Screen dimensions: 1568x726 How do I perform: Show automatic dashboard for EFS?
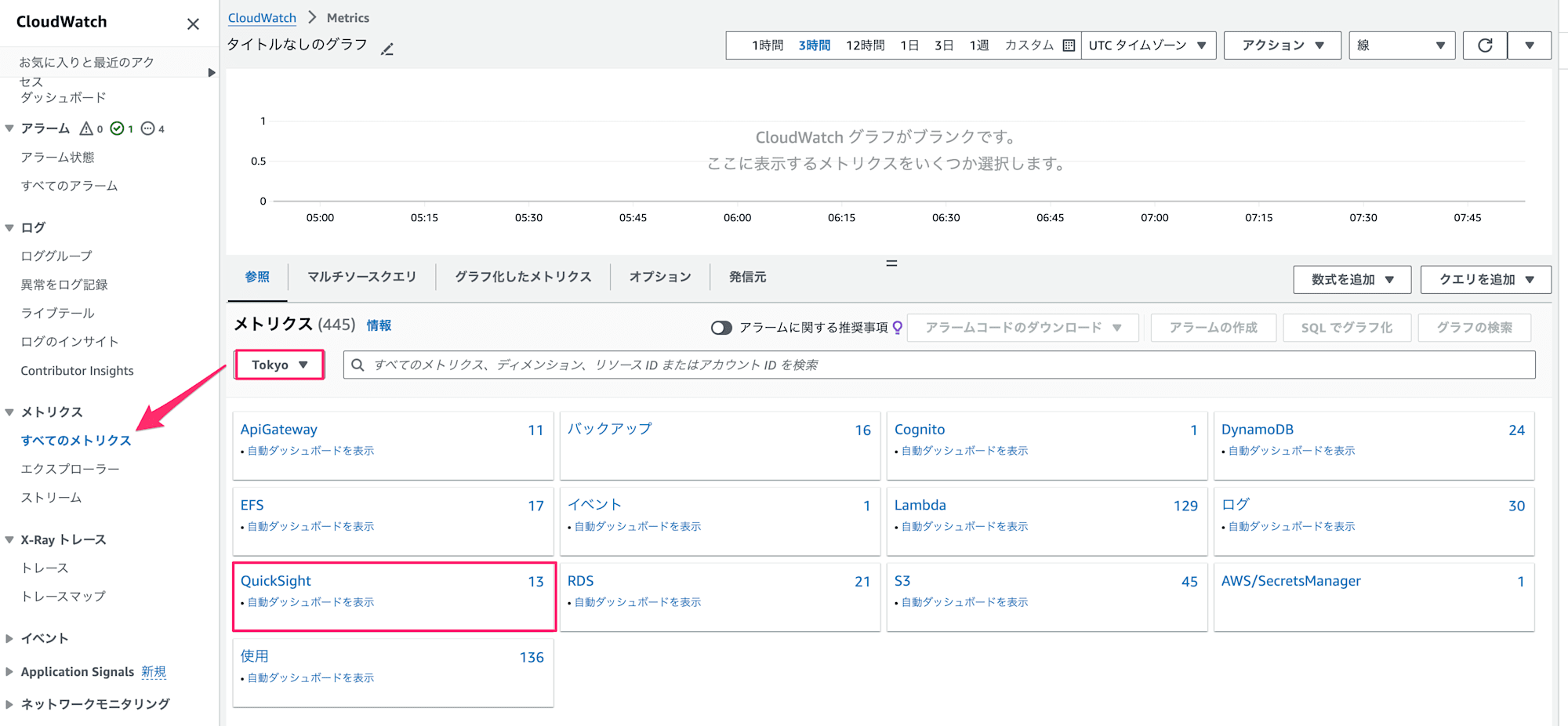point(311,527)
